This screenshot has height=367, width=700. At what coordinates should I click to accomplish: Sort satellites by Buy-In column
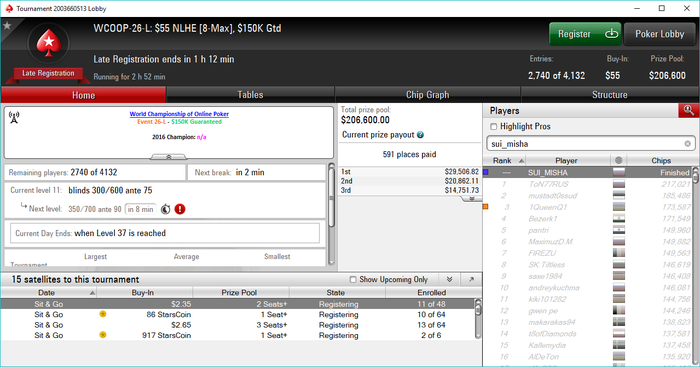point(145,292)
